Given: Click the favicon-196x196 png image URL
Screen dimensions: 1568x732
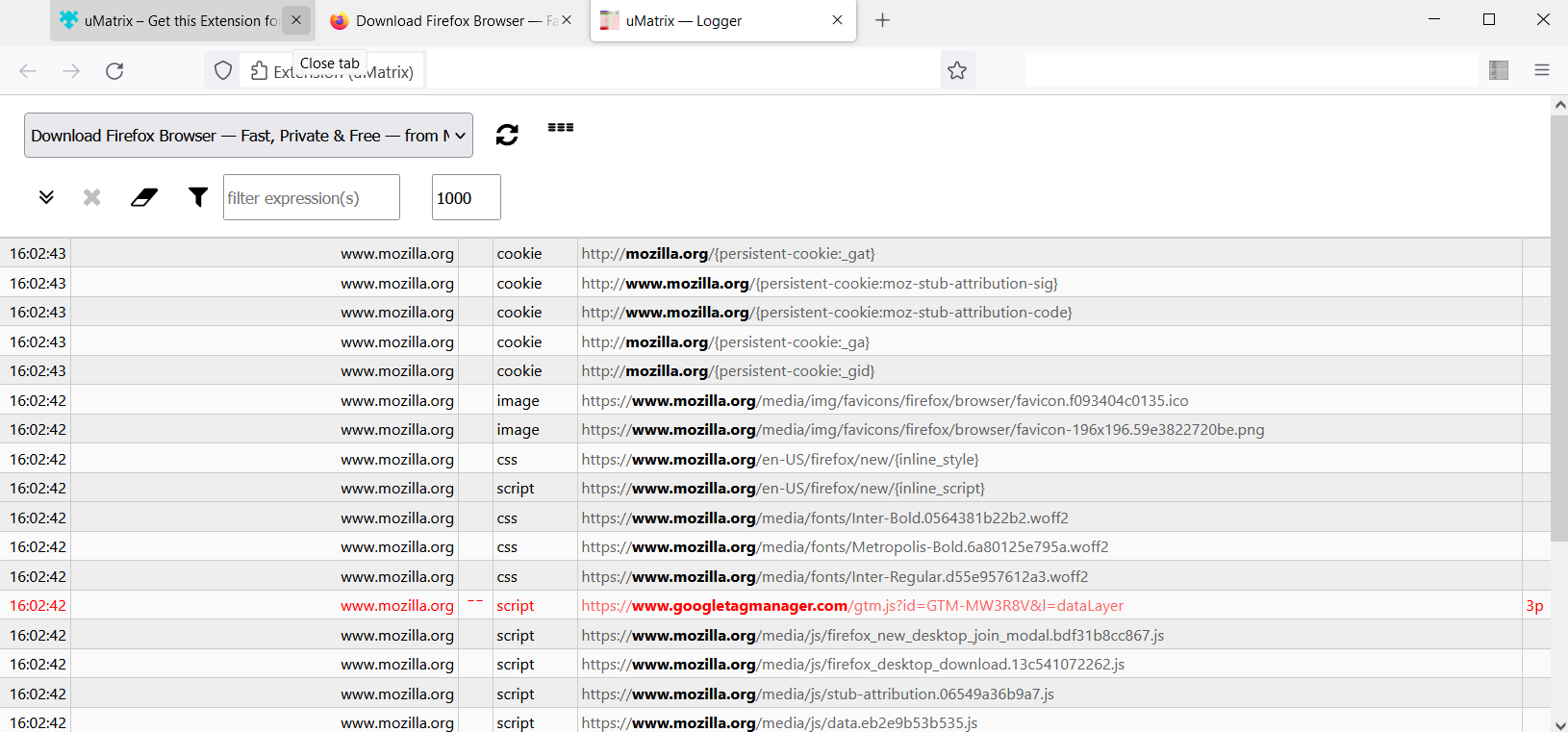Looking at the screenshot, I should [923, 430].
